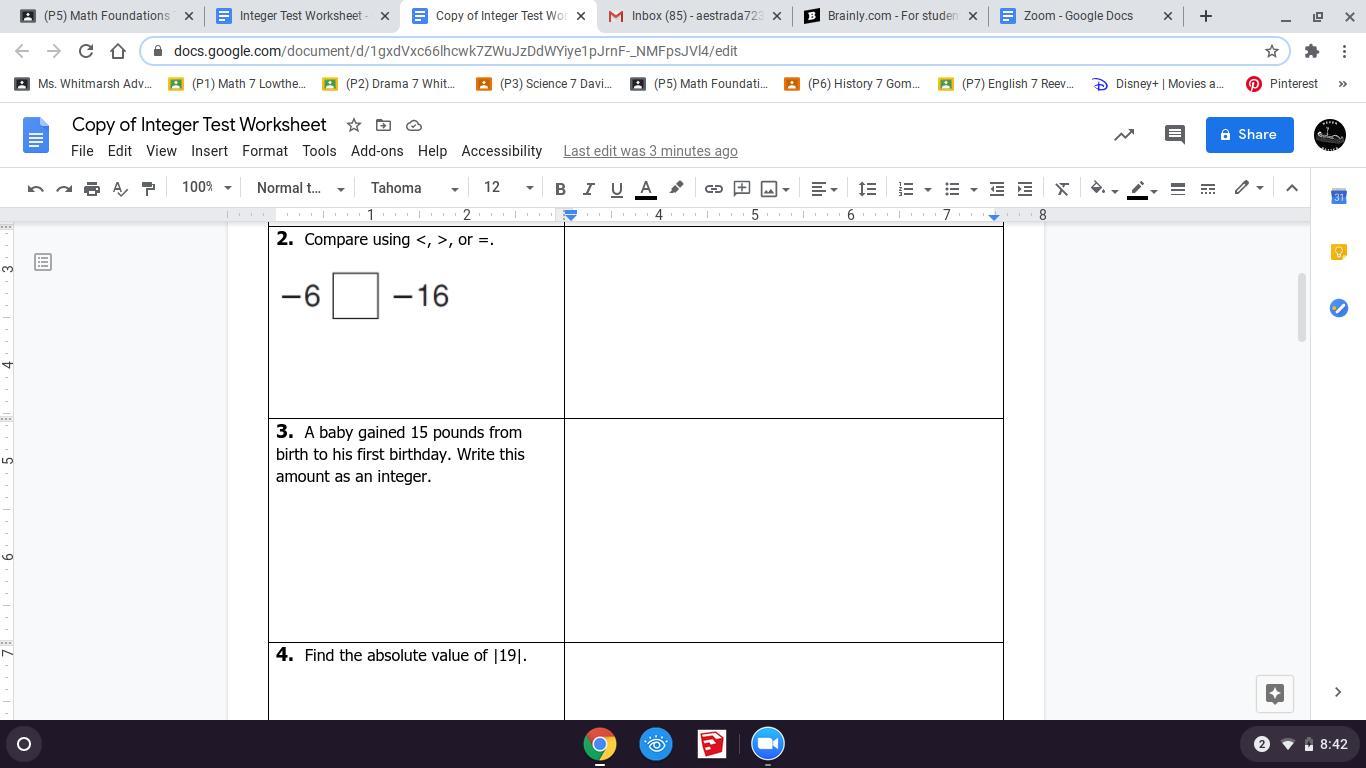Screen dimensions: 1366x768
Task: Open the Pinterest bookmark
Action: point(1282,84)
